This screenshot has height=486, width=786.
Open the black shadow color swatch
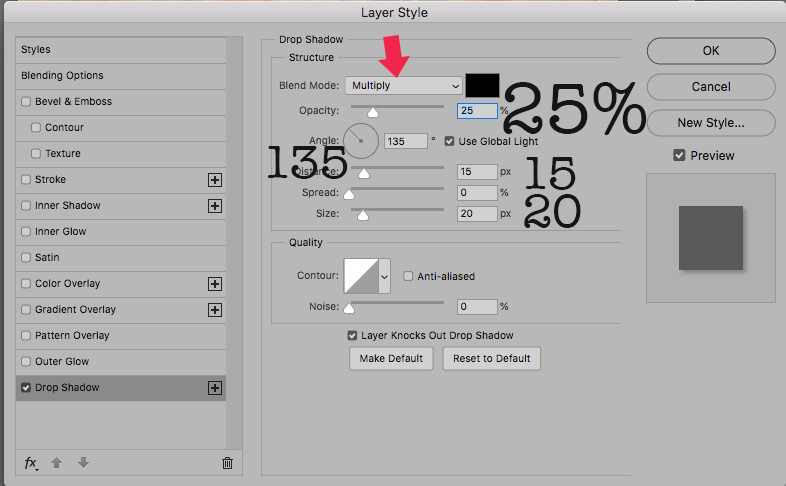tap(482, 85)
